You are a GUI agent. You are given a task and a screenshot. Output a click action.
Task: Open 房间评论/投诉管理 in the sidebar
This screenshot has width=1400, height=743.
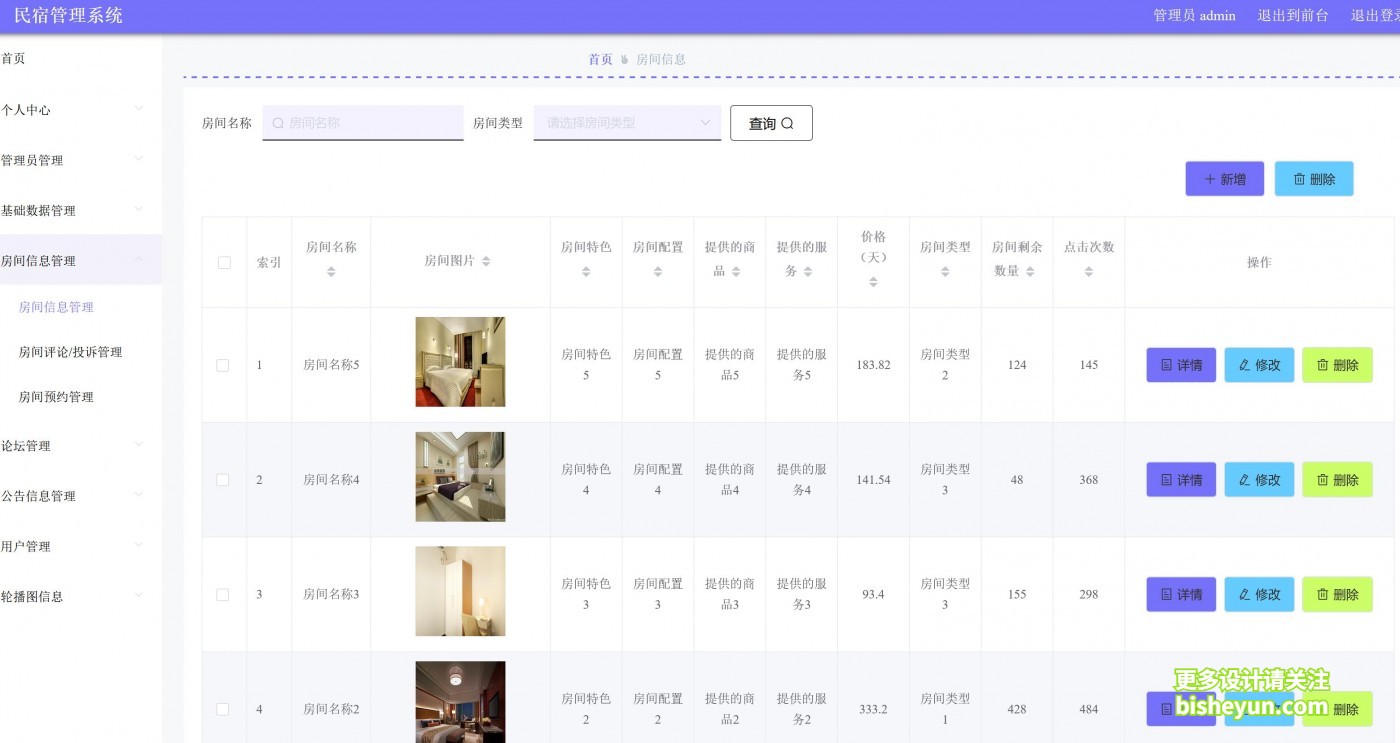click(x=70, y=352)
